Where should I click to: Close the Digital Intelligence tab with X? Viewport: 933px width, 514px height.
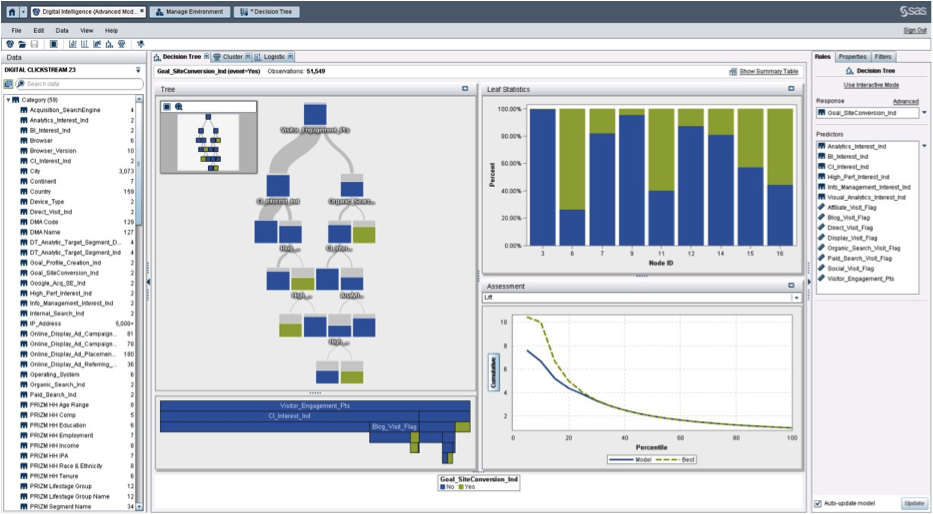pos(142,11)
